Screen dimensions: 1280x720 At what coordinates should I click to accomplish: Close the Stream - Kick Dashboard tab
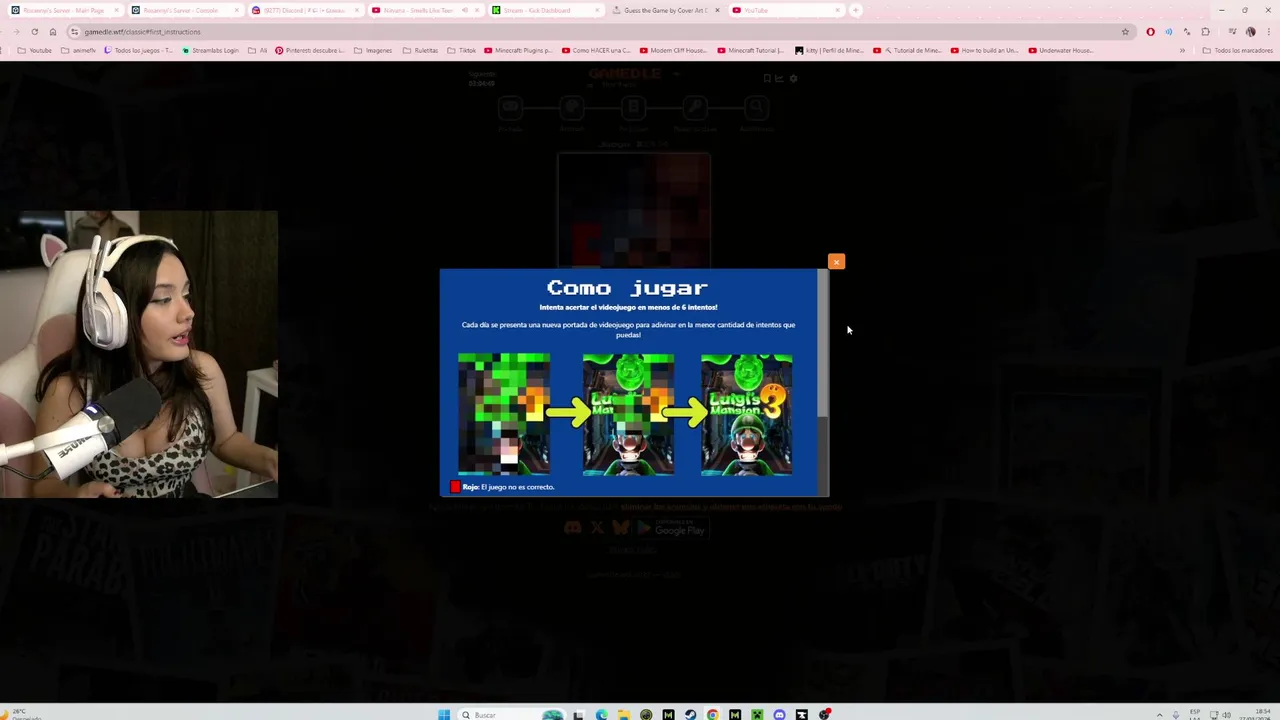pyautogui.click(x=596, y=10)
